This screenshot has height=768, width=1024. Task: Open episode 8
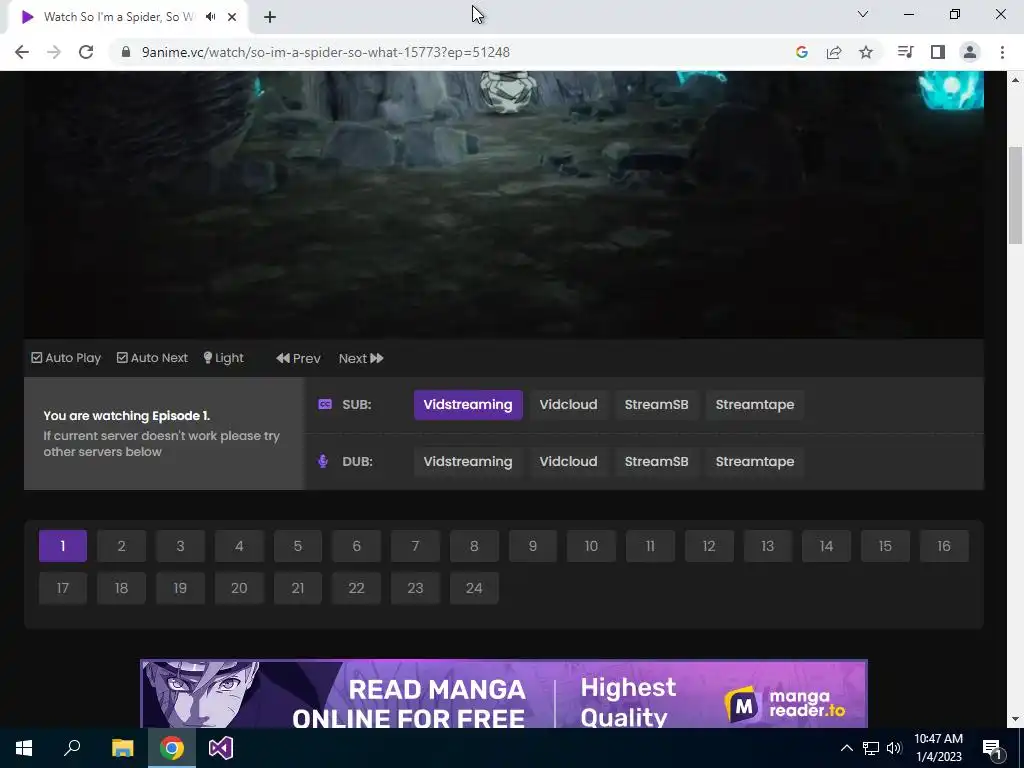(x=474, y=546)
